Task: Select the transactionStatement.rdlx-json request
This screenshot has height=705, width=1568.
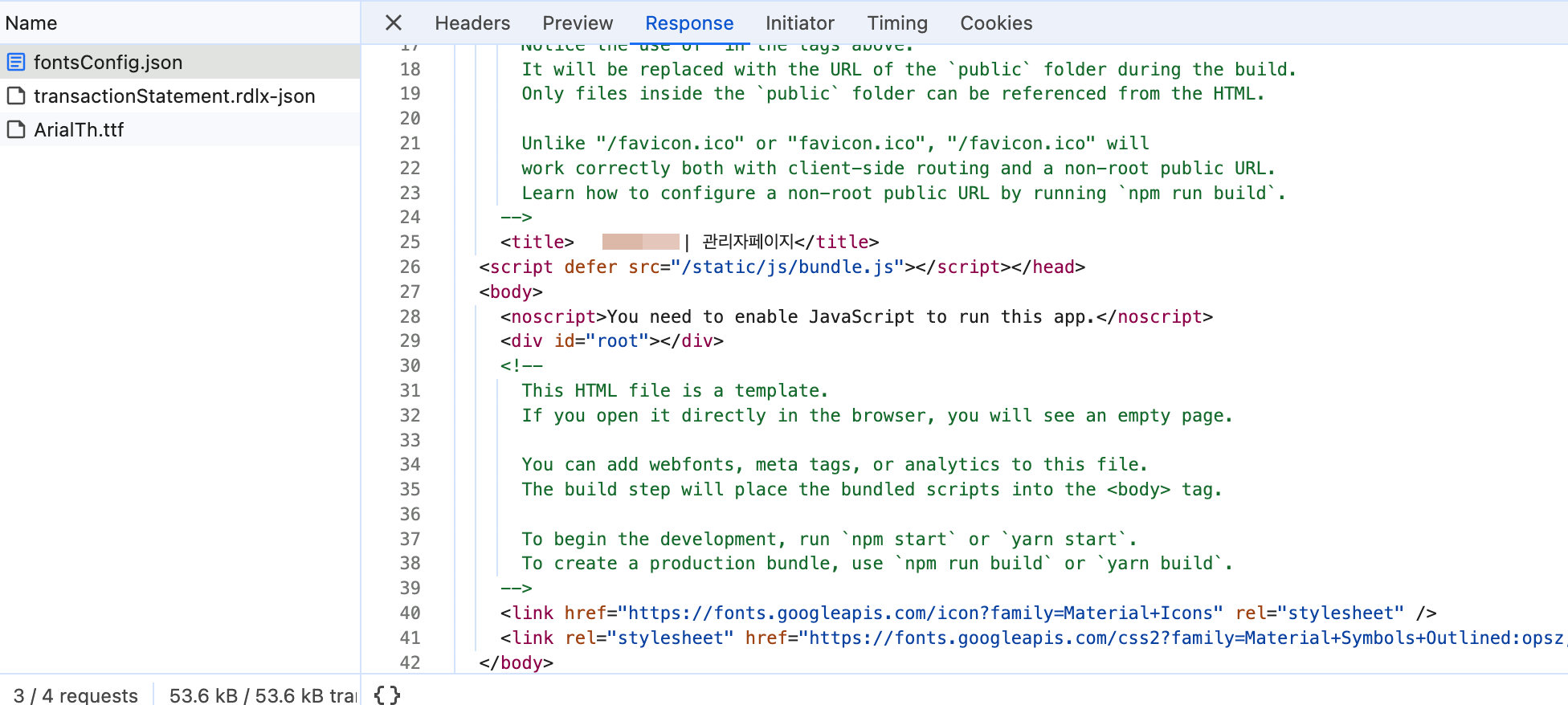Action: (x=180, y=96)
